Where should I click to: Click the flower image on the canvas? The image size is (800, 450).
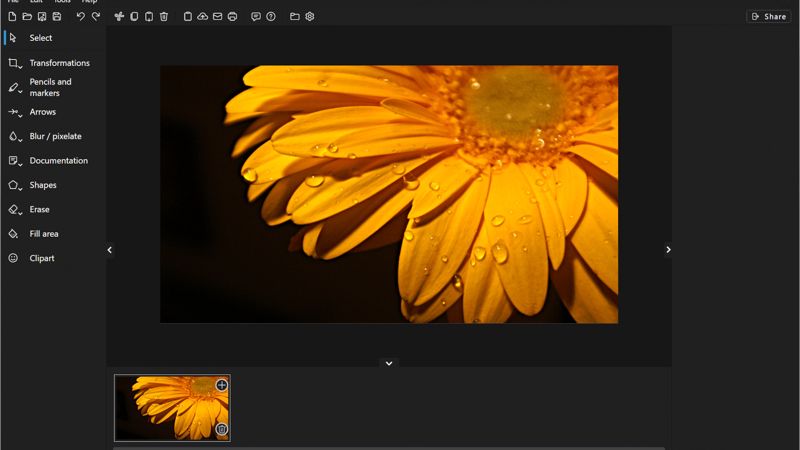click(x=389, y=194)
